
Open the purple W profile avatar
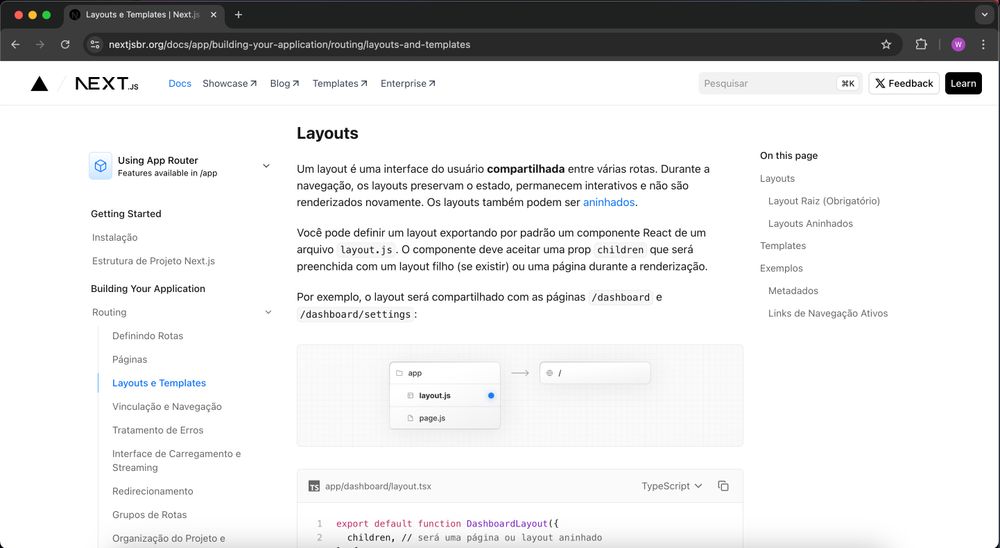[958, 45]
